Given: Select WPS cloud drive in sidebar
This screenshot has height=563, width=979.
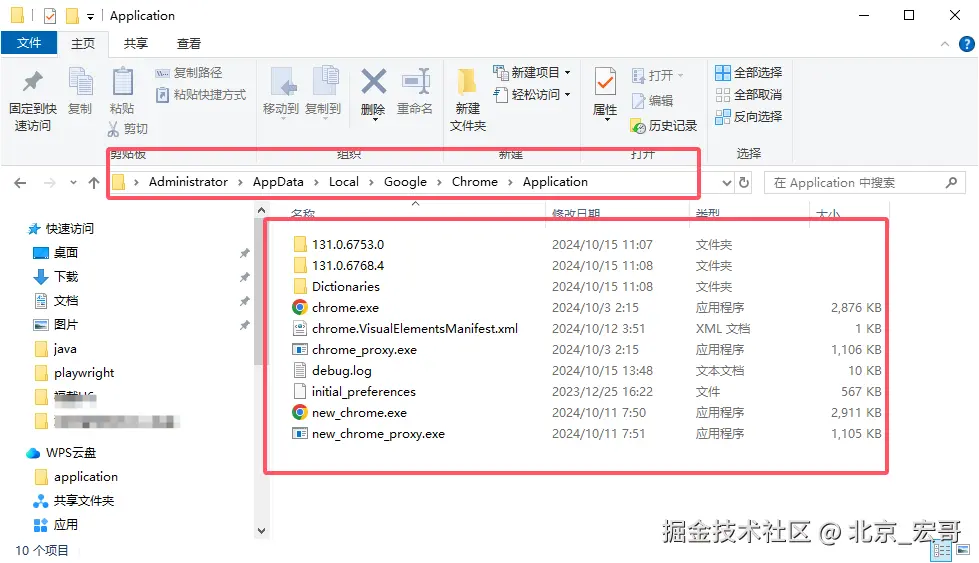Looking at the screenshot, I should pyautogui.click(x=61, y=453).
